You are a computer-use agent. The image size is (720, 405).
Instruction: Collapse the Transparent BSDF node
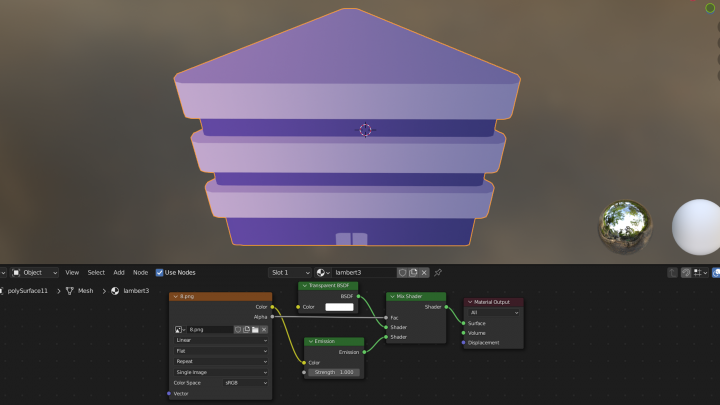304,286
